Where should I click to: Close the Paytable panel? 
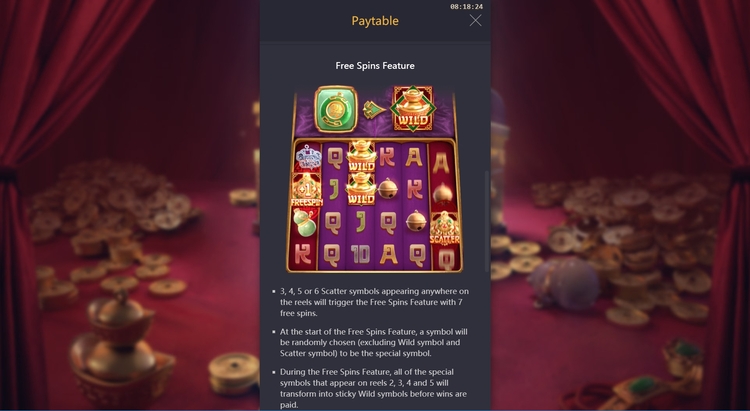475,20
